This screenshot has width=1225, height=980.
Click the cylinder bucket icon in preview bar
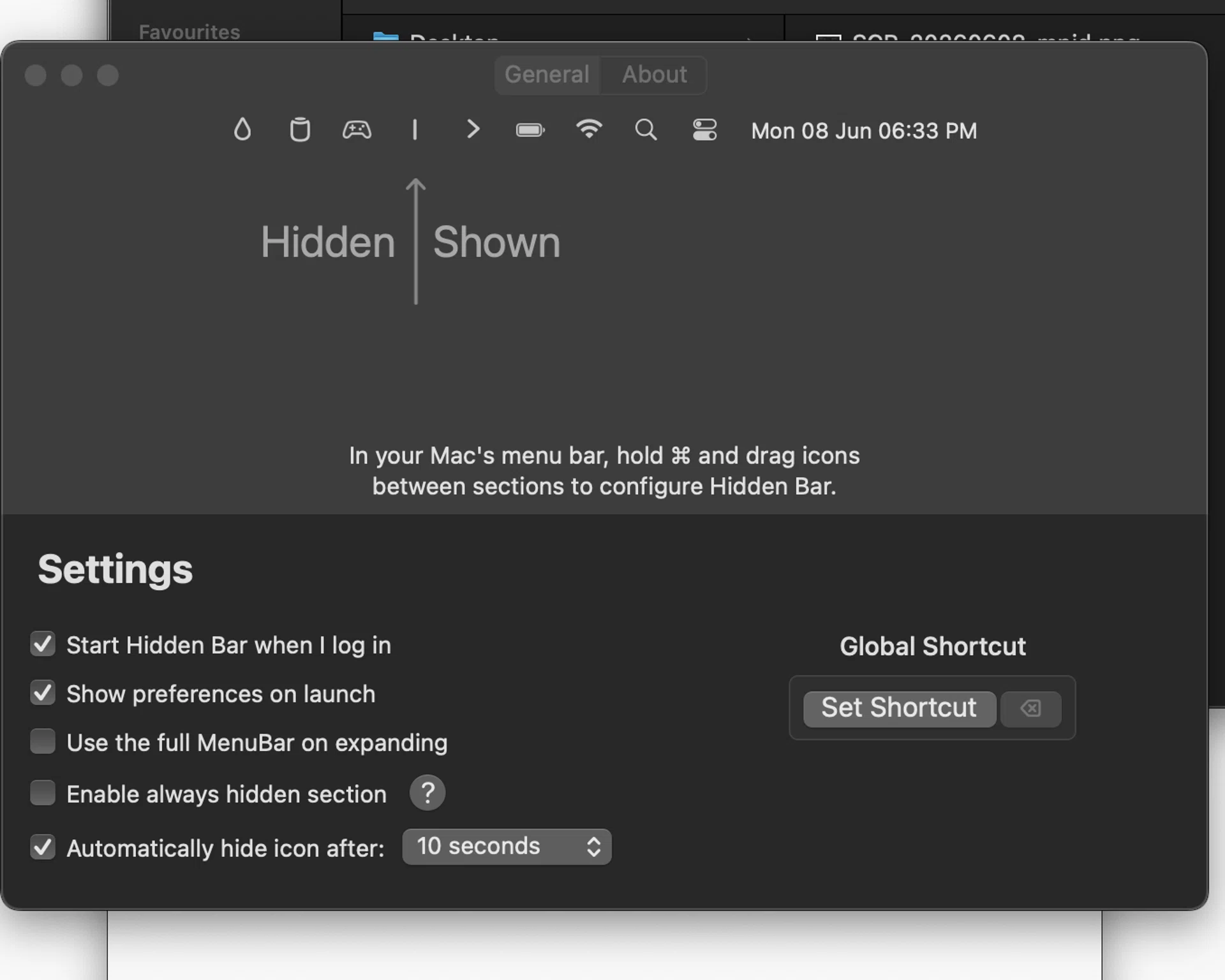[x=300, y=130]
